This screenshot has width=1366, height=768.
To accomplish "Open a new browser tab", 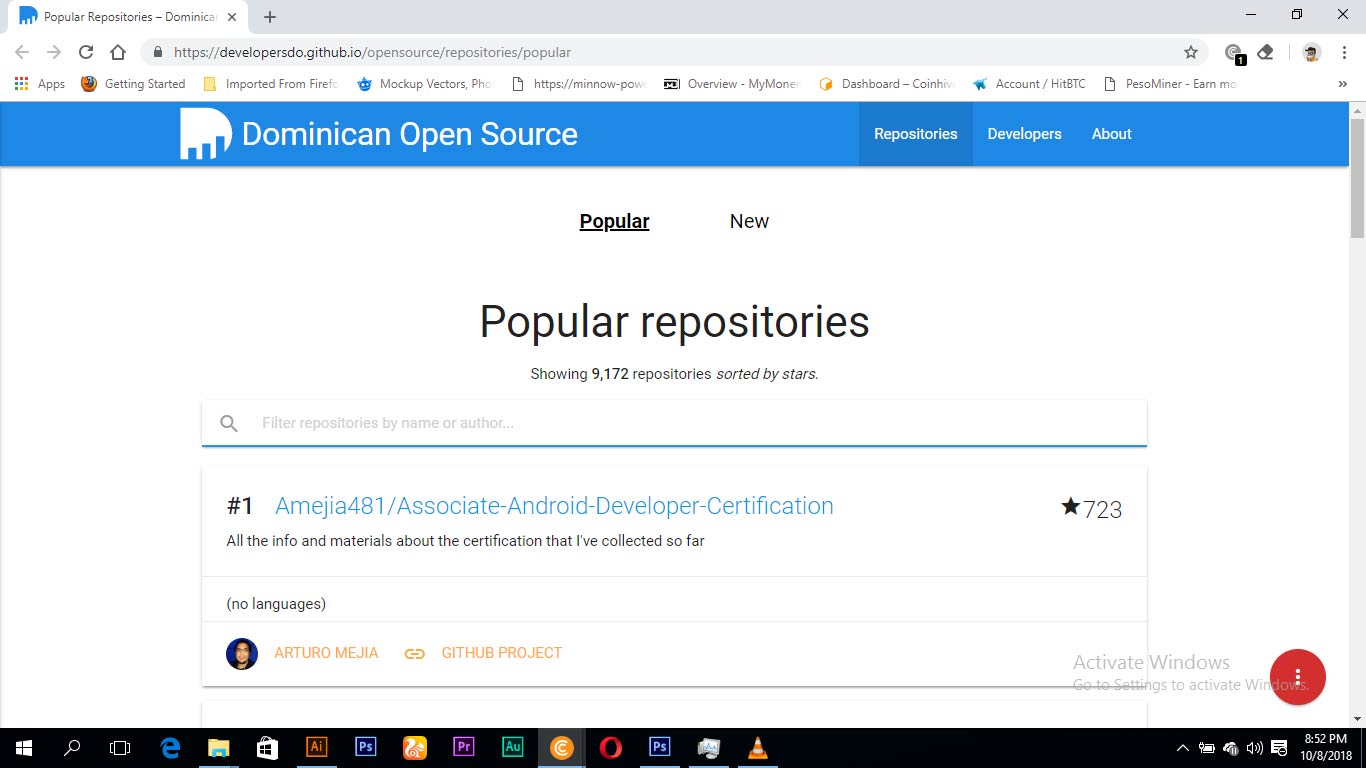I will pyautogui.click(x=270, y=17).
